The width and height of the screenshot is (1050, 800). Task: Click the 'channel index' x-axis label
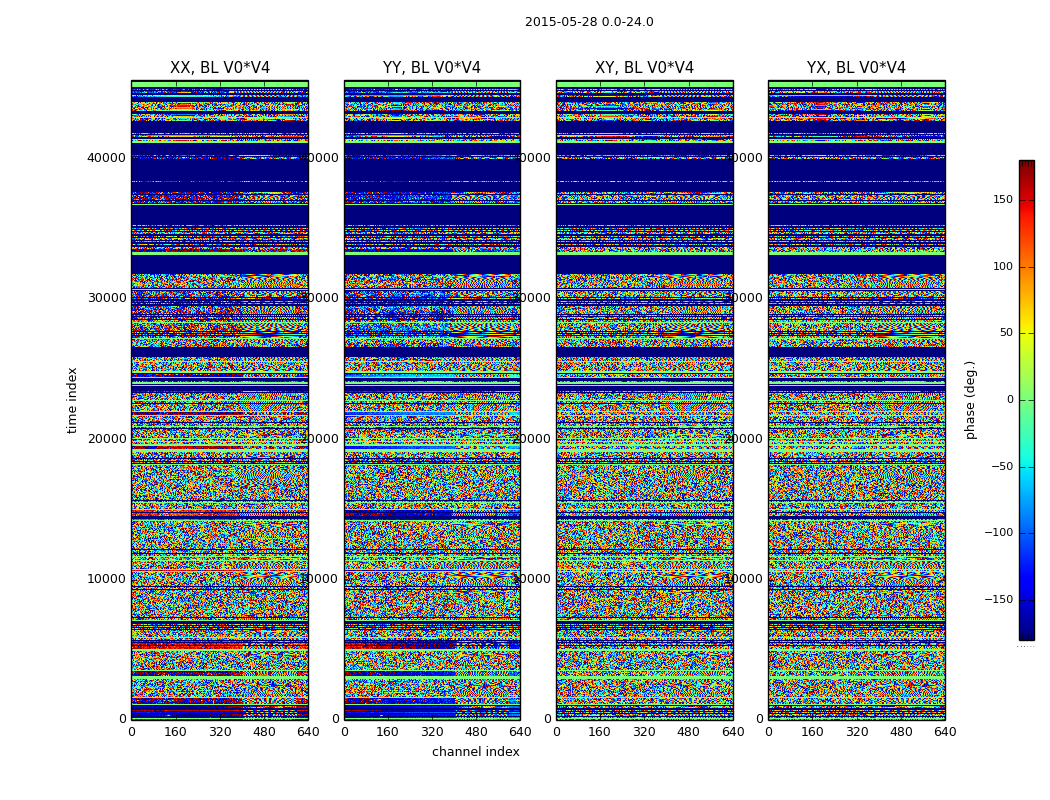[475, 752]
